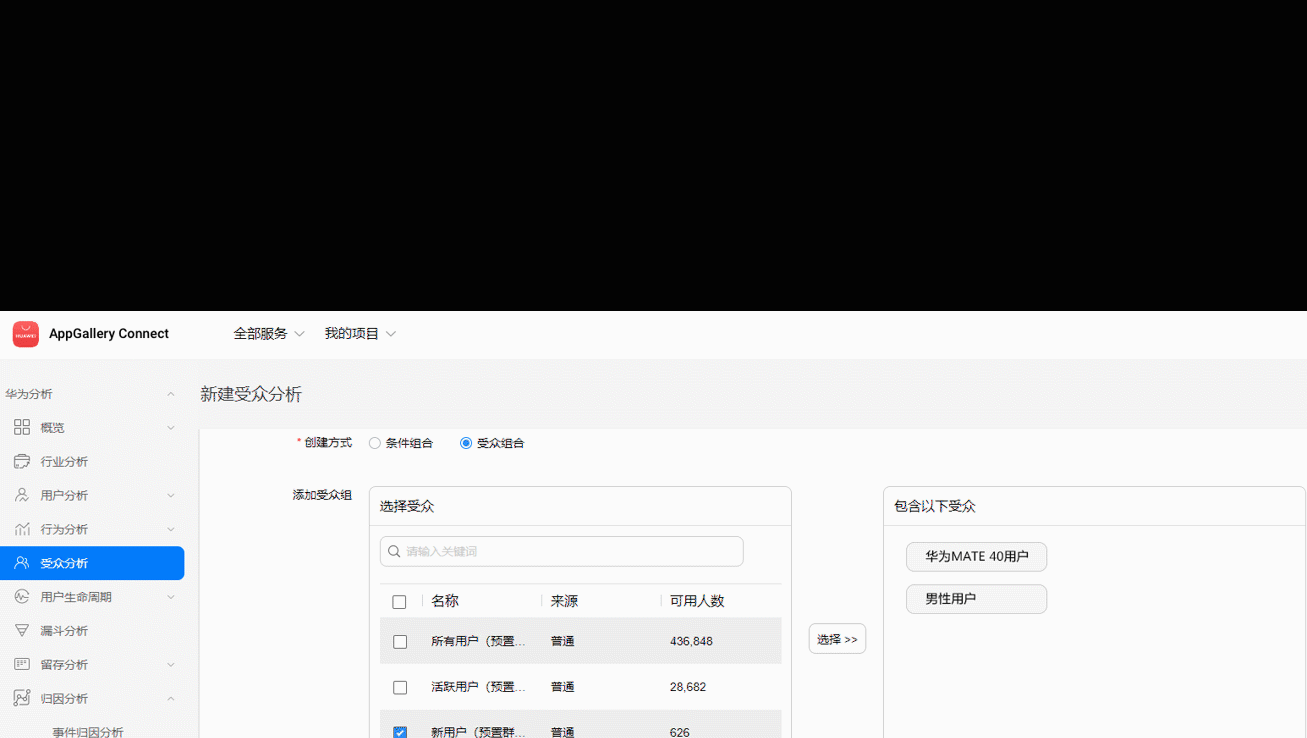Open the 全部服务 dropdown

(x=267, y=334)
